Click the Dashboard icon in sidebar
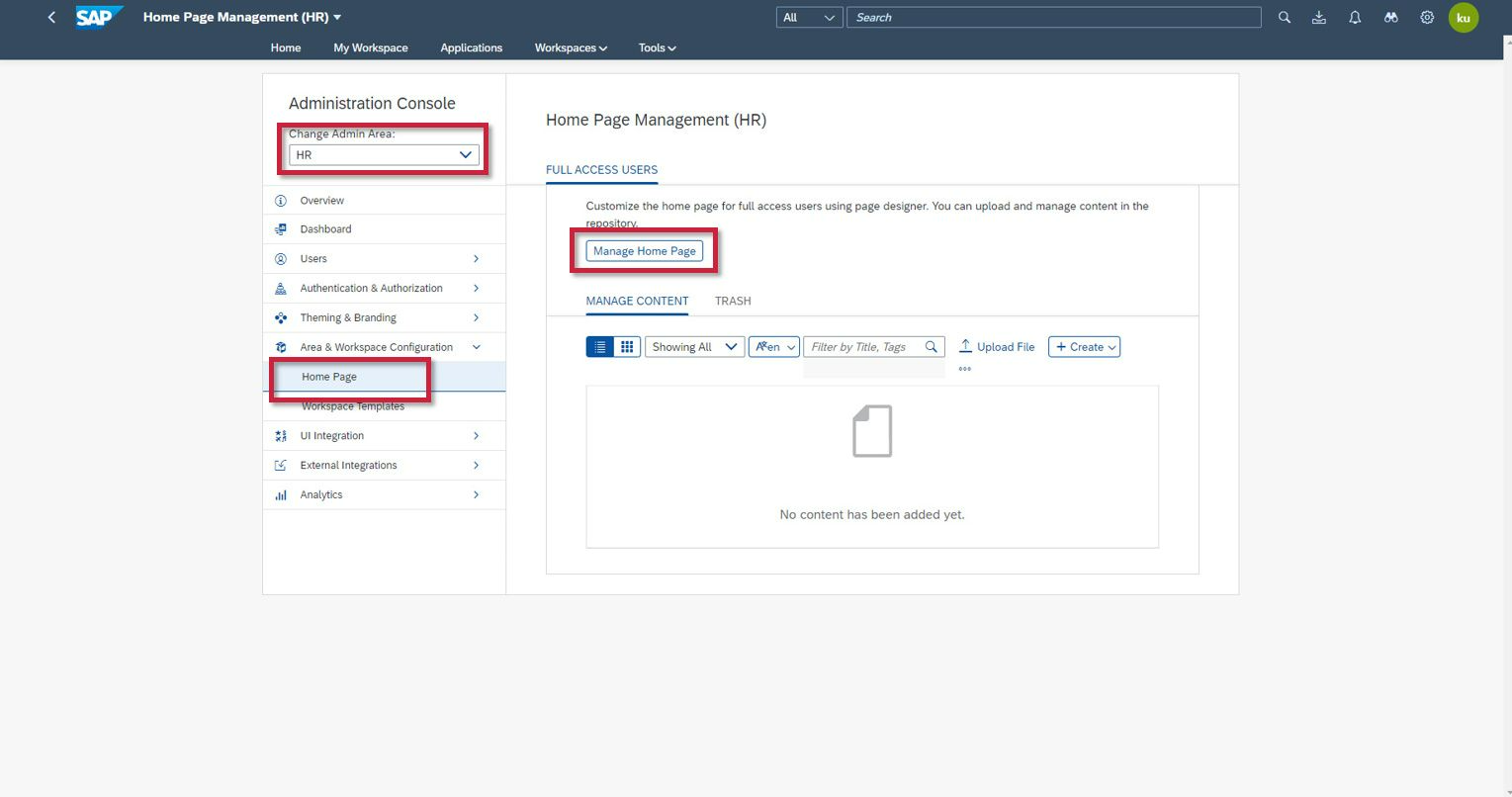This screenshot has height=797, width=1512. (x=281, y=229)
